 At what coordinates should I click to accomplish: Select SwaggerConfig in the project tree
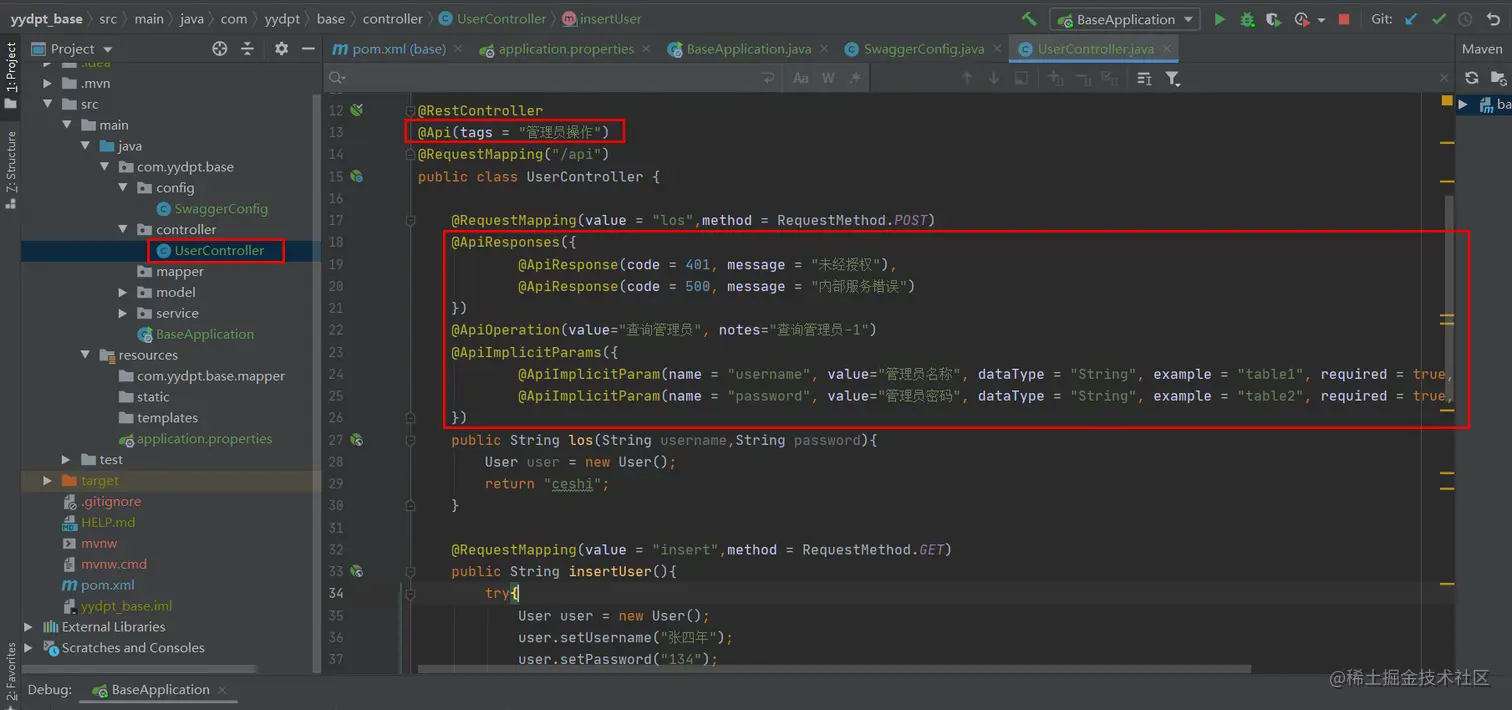[221, 209]
